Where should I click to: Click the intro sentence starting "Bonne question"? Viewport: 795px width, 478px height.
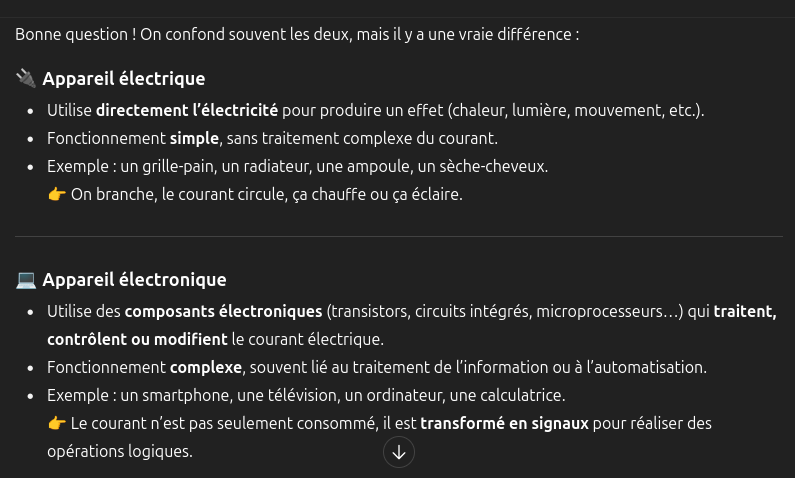point(297,34)
